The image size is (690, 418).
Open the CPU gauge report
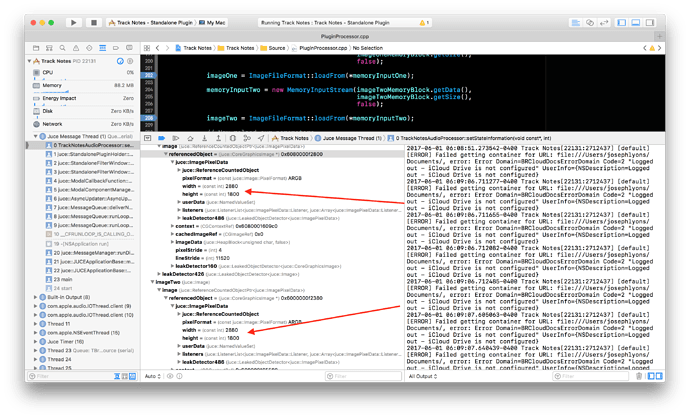click(83, 73)
